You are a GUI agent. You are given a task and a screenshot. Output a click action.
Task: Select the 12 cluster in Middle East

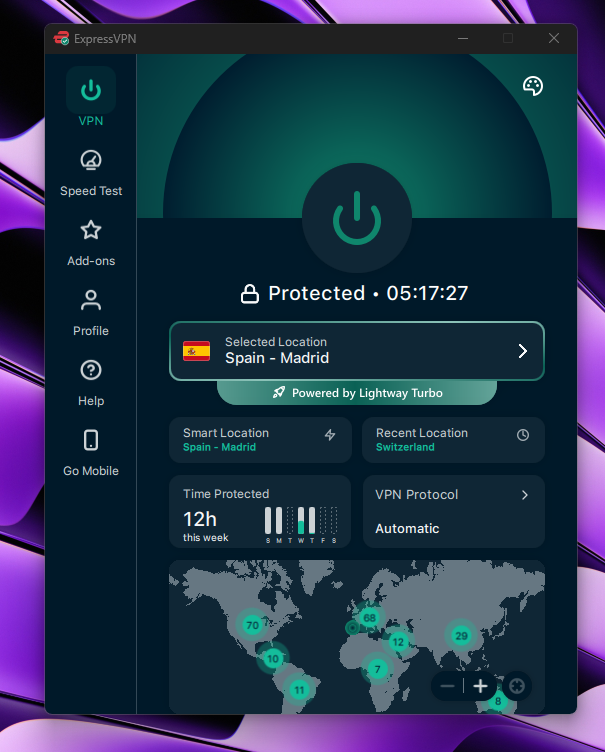click(398, 642)
